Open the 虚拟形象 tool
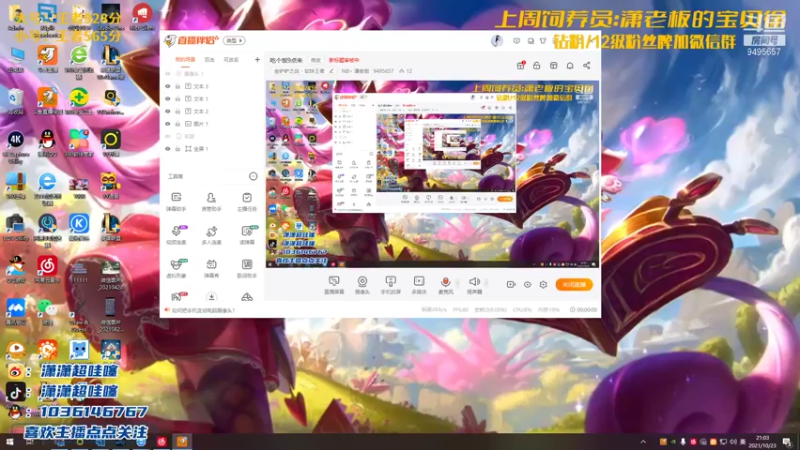This screenshot has width=800, height=450. (x=176, y=268)
